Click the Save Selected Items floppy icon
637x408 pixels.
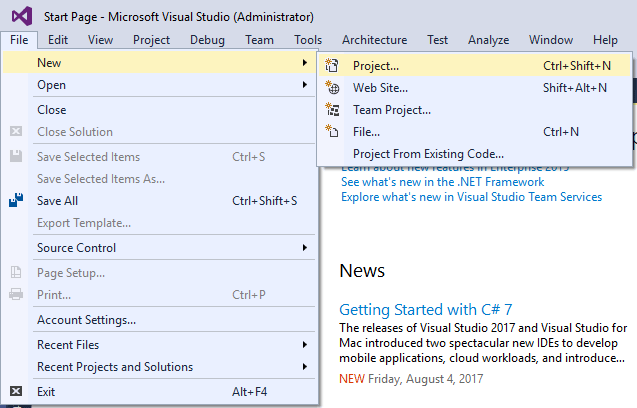[16, 156]
